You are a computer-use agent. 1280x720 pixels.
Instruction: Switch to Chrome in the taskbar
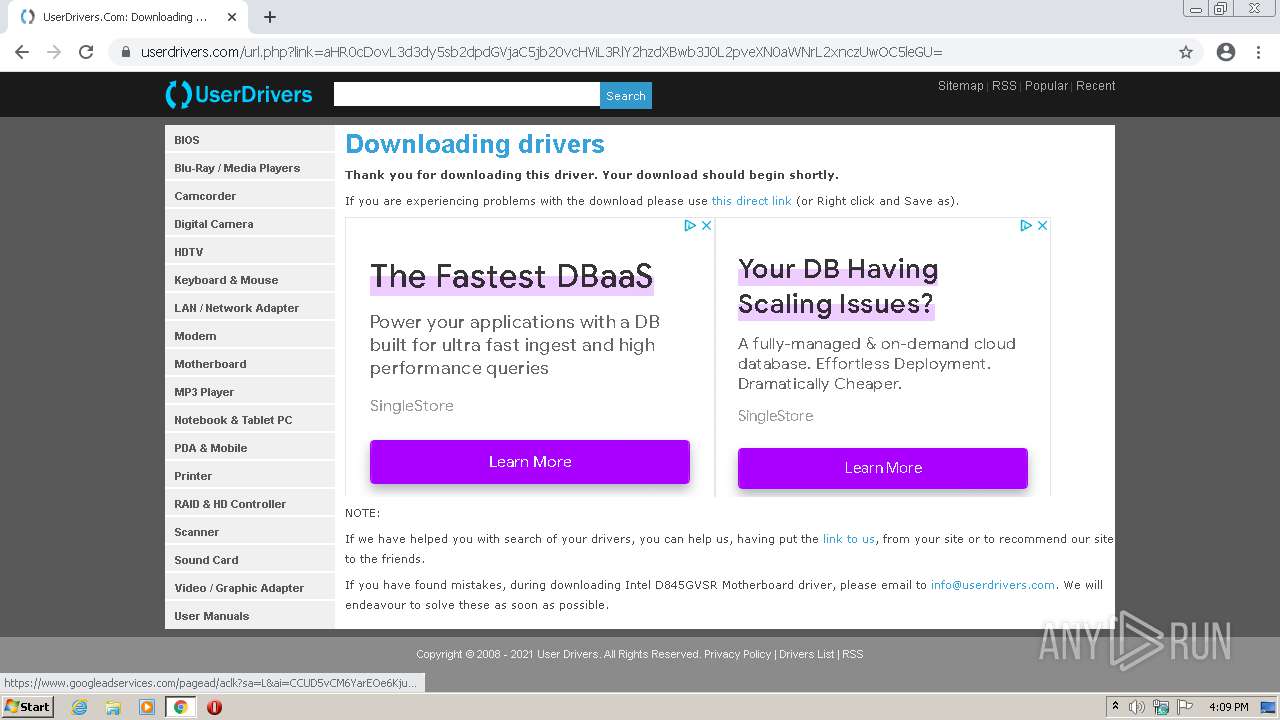point(180,707)
